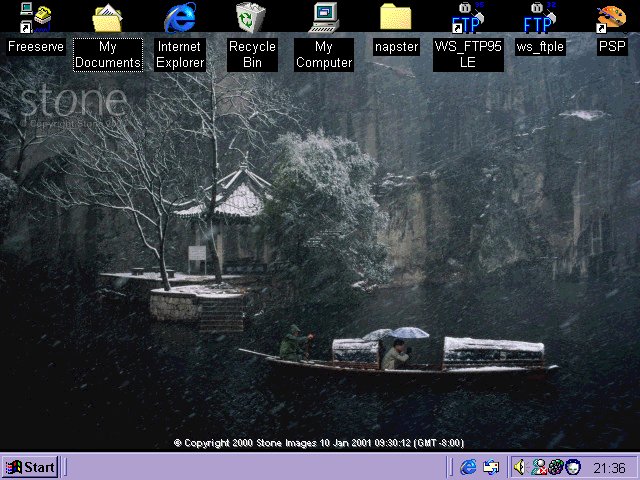Screen dimensions: 640x480
Task: Click the multicolored ball tray icon
Action: point(555,467)
